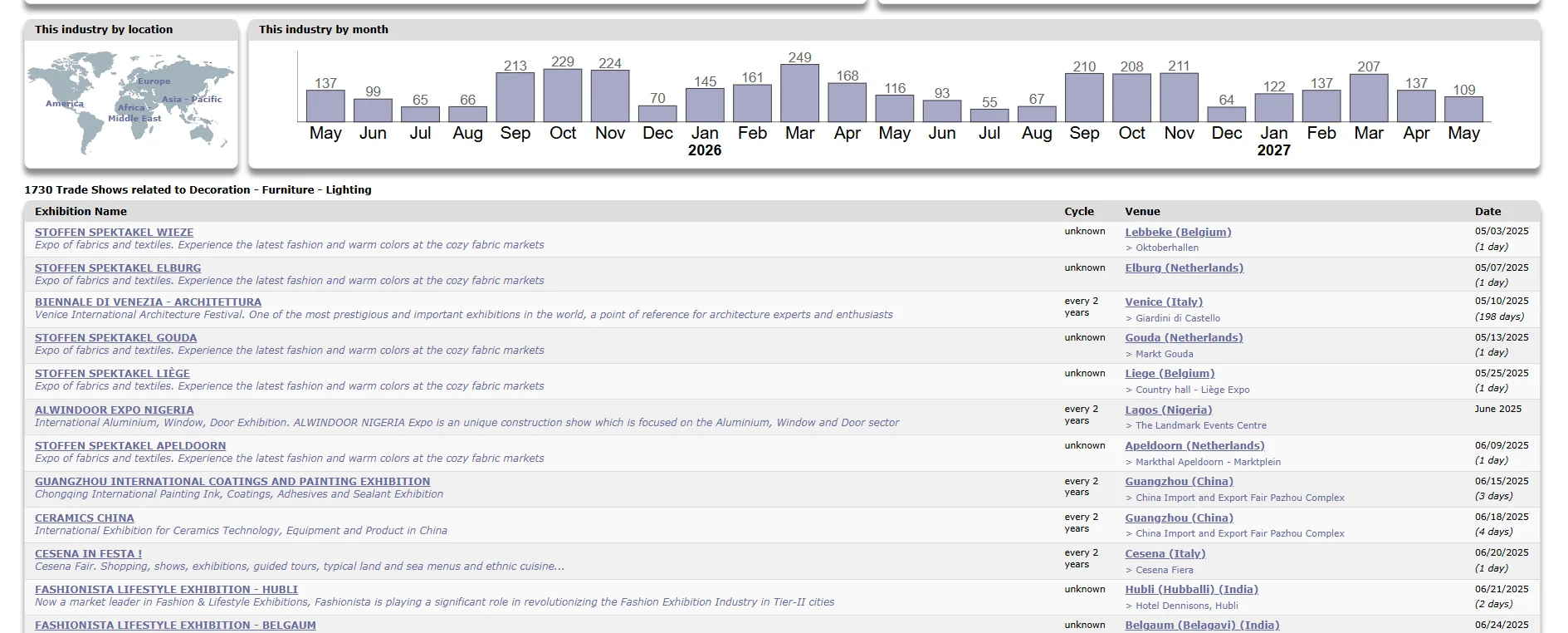Open Elburg (Netherlands) venue link

(x=1184, y=268)
